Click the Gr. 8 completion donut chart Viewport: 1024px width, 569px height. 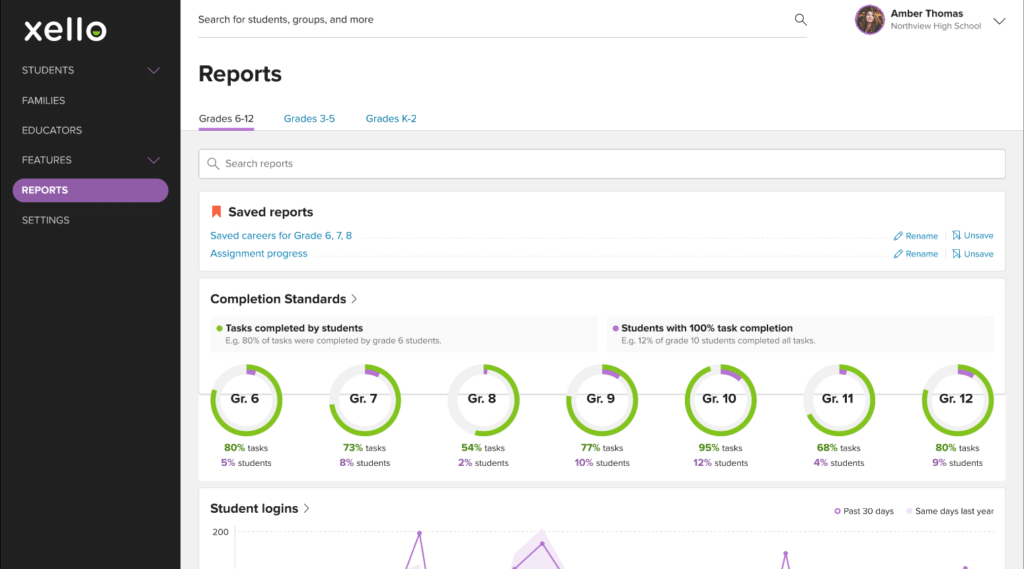click(x=483, y=400)
